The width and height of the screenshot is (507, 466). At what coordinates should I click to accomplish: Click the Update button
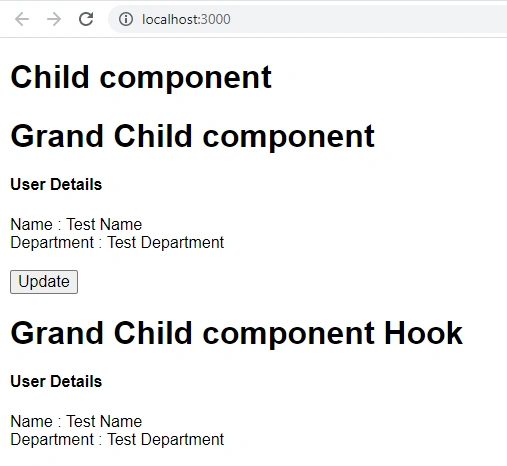point(44,282)
